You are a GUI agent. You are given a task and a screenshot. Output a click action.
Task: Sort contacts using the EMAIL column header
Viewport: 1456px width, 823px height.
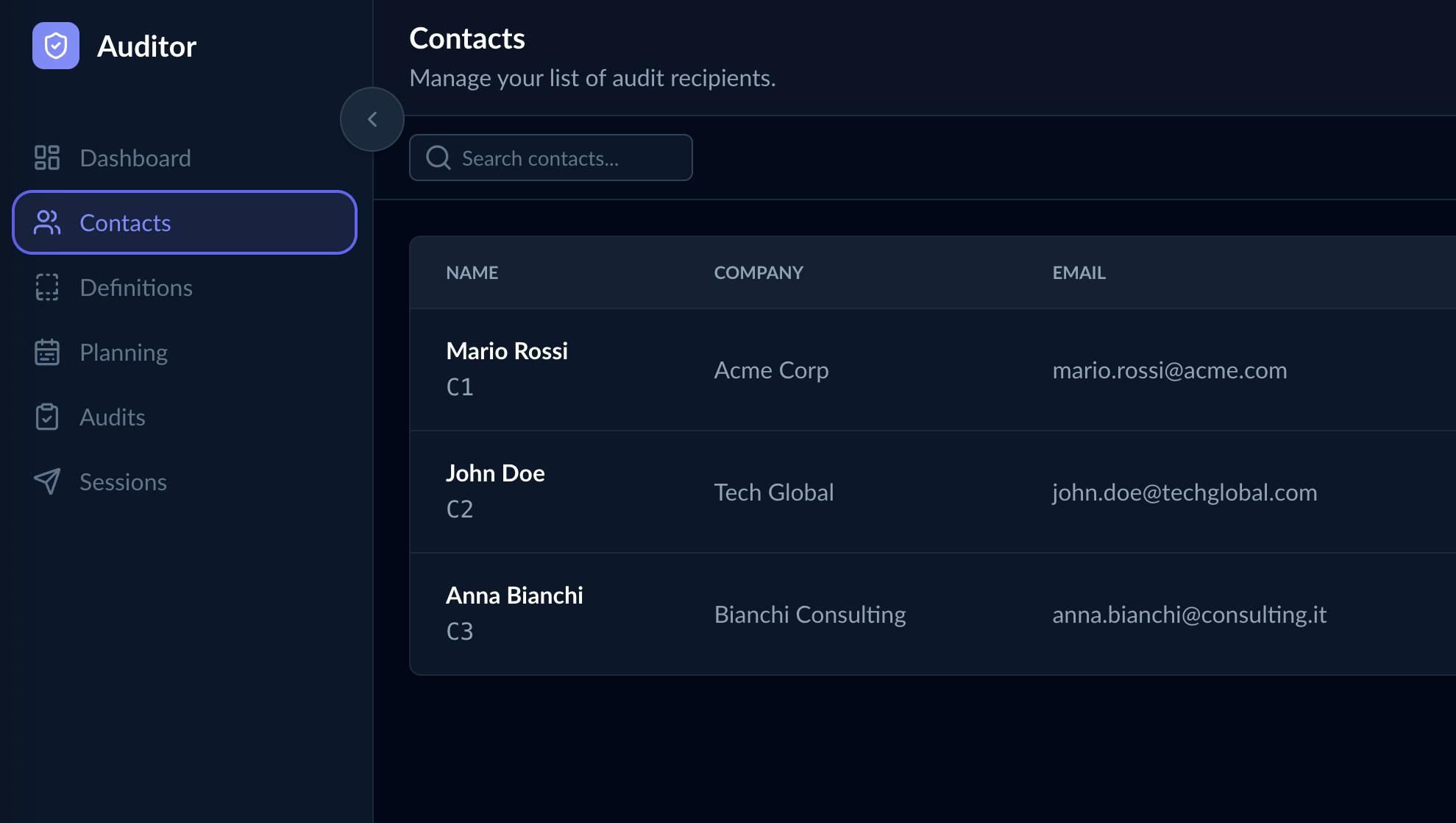[1079, 272]
